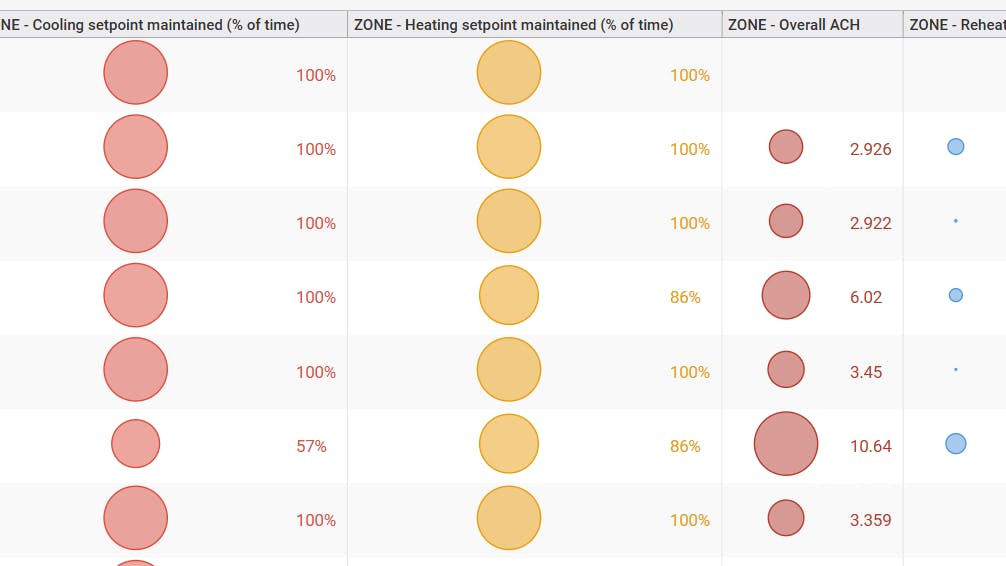Screen dimensions: 1006x566
Task: Click the blue reheat dot in the 2.926 row
Action: pos(956,147)
